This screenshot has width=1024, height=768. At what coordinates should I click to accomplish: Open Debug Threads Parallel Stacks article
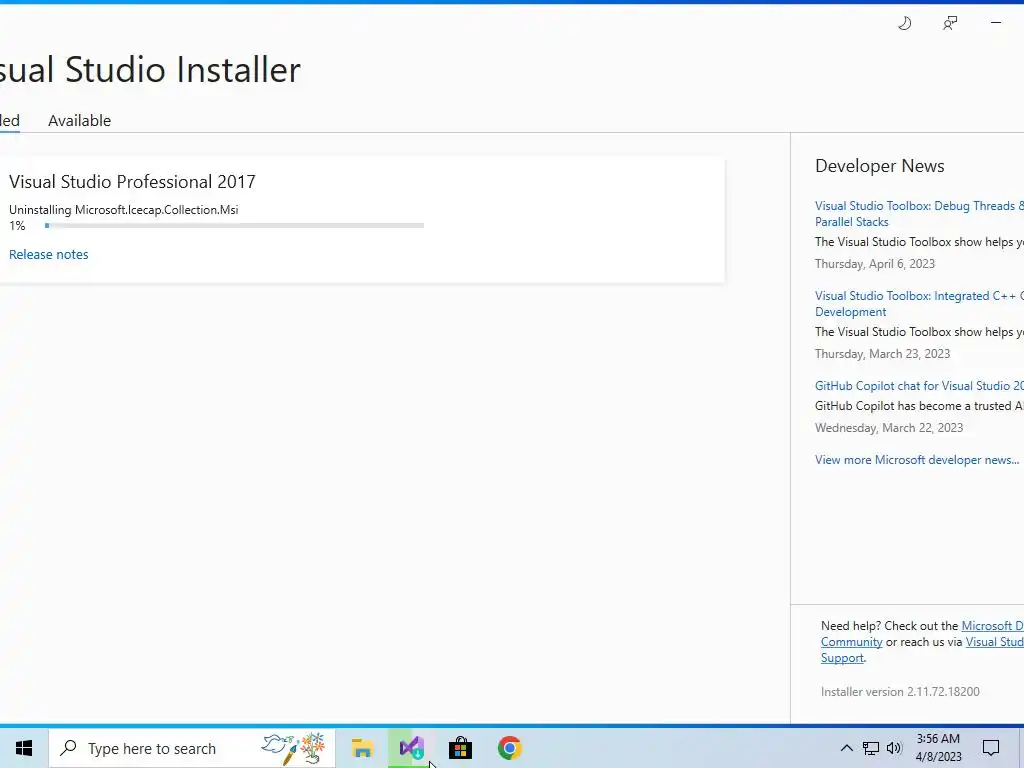click(919, 214)
